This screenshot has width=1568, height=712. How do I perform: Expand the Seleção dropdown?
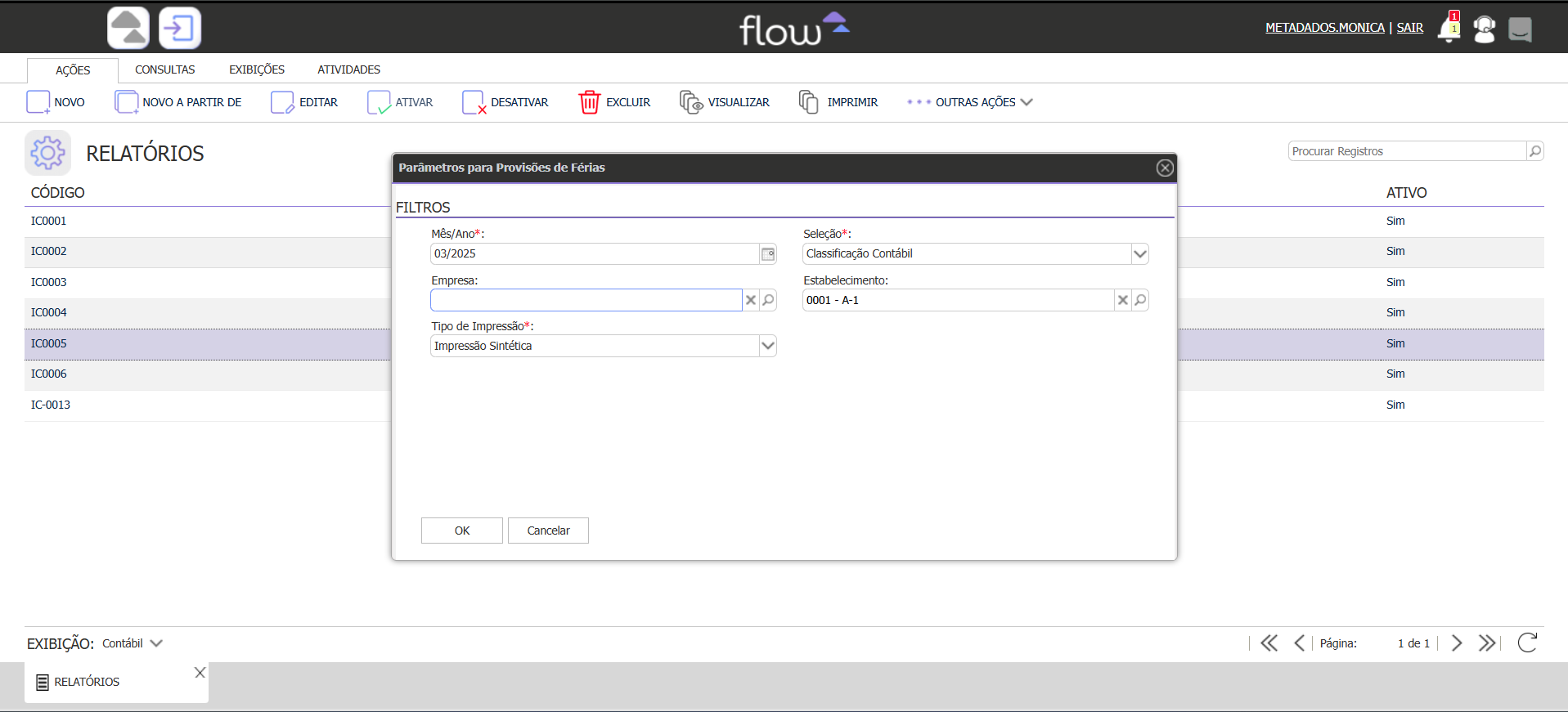coord(1139,254)
